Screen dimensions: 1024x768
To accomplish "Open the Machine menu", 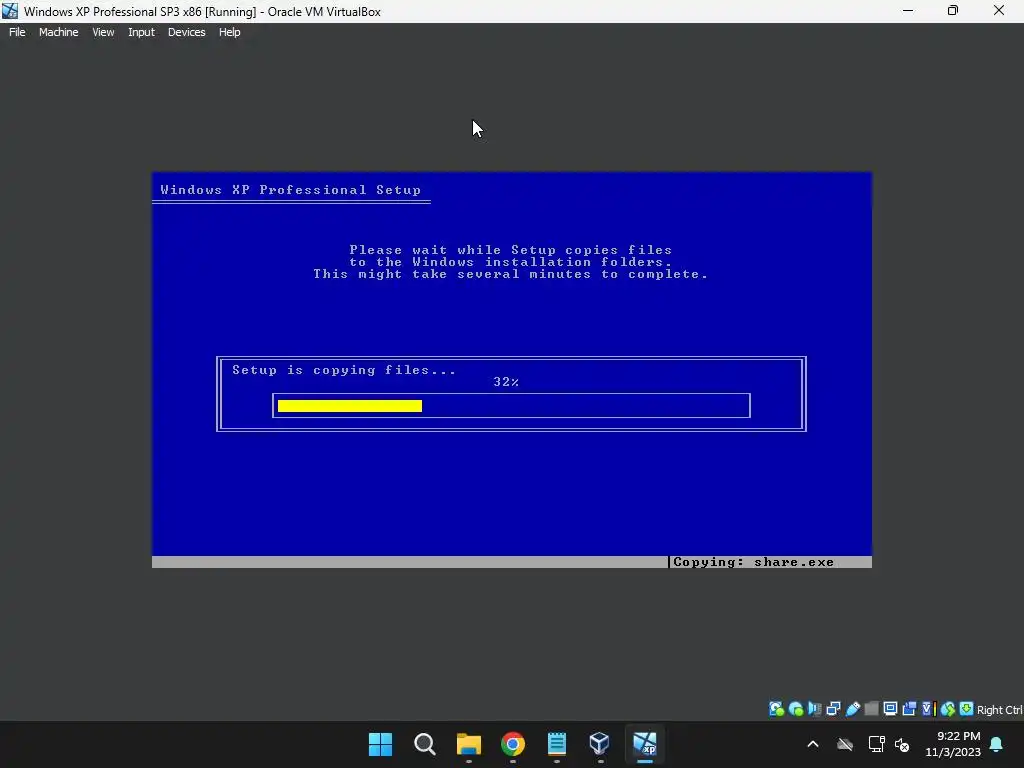I will 58,32.
